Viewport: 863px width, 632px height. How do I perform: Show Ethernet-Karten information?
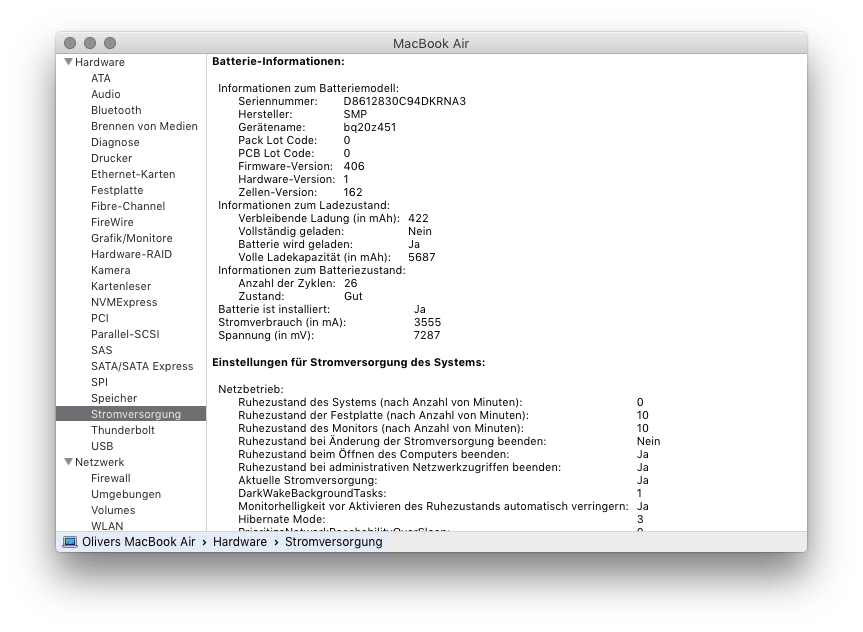click(x=133, y=174)
